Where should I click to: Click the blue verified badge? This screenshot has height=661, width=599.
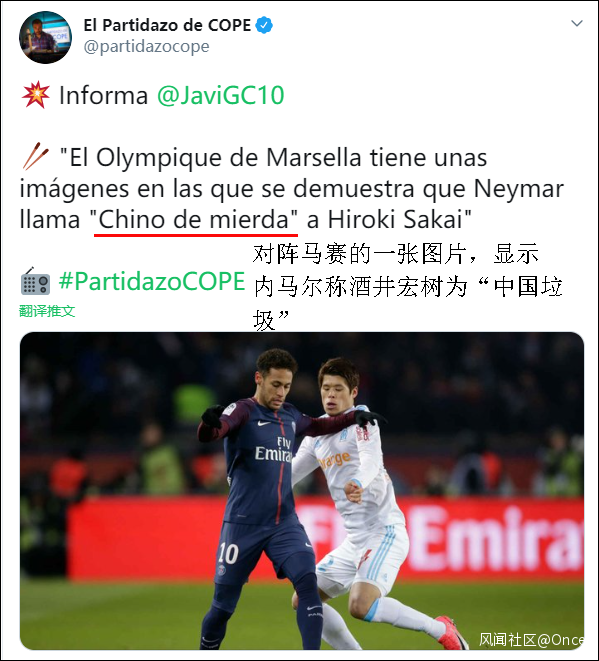point(264,25)
